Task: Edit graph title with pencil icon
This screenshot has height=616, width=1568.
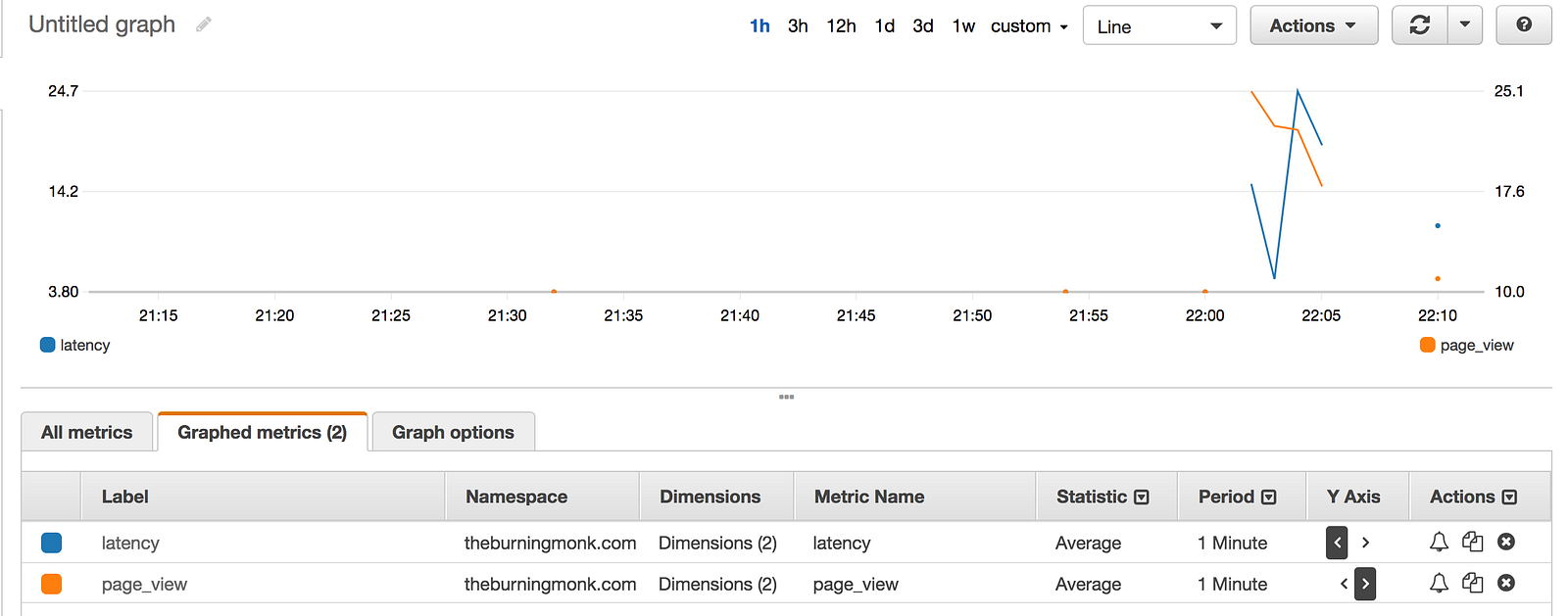Action: pyautogui.click(x=204, y=24)
